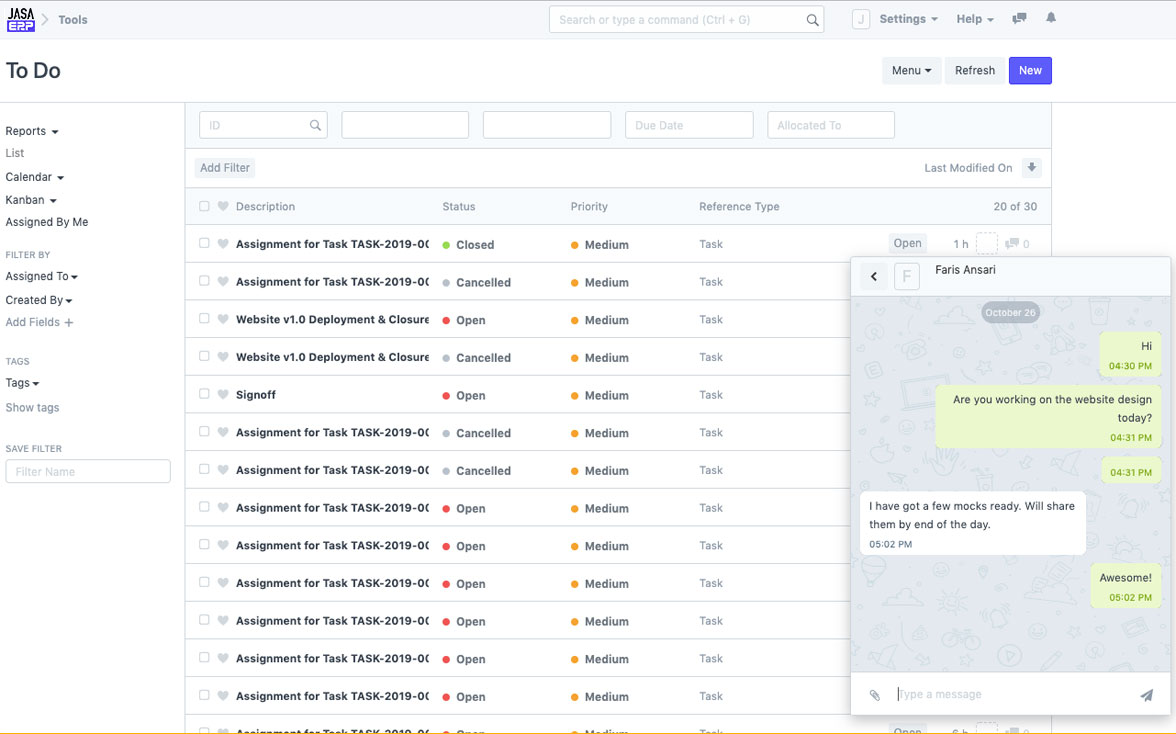Tick checkbox for first Website v1.0 Deployment row
1176x734 pixels.
point(204,320)
